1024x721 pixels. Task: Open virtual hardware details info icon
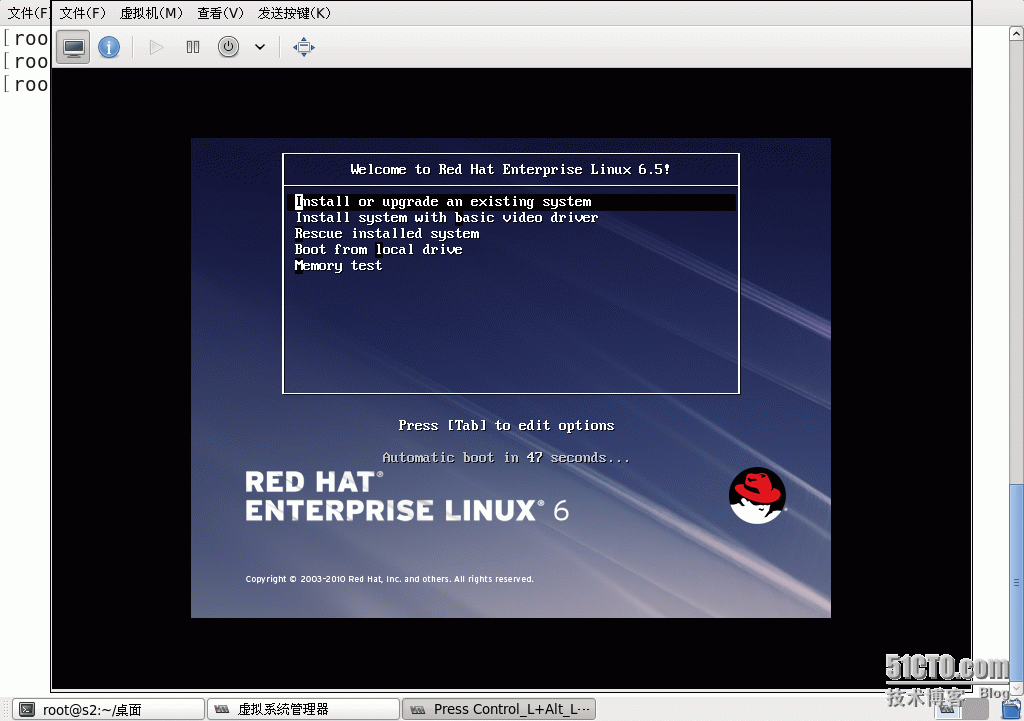coord(109,47)
